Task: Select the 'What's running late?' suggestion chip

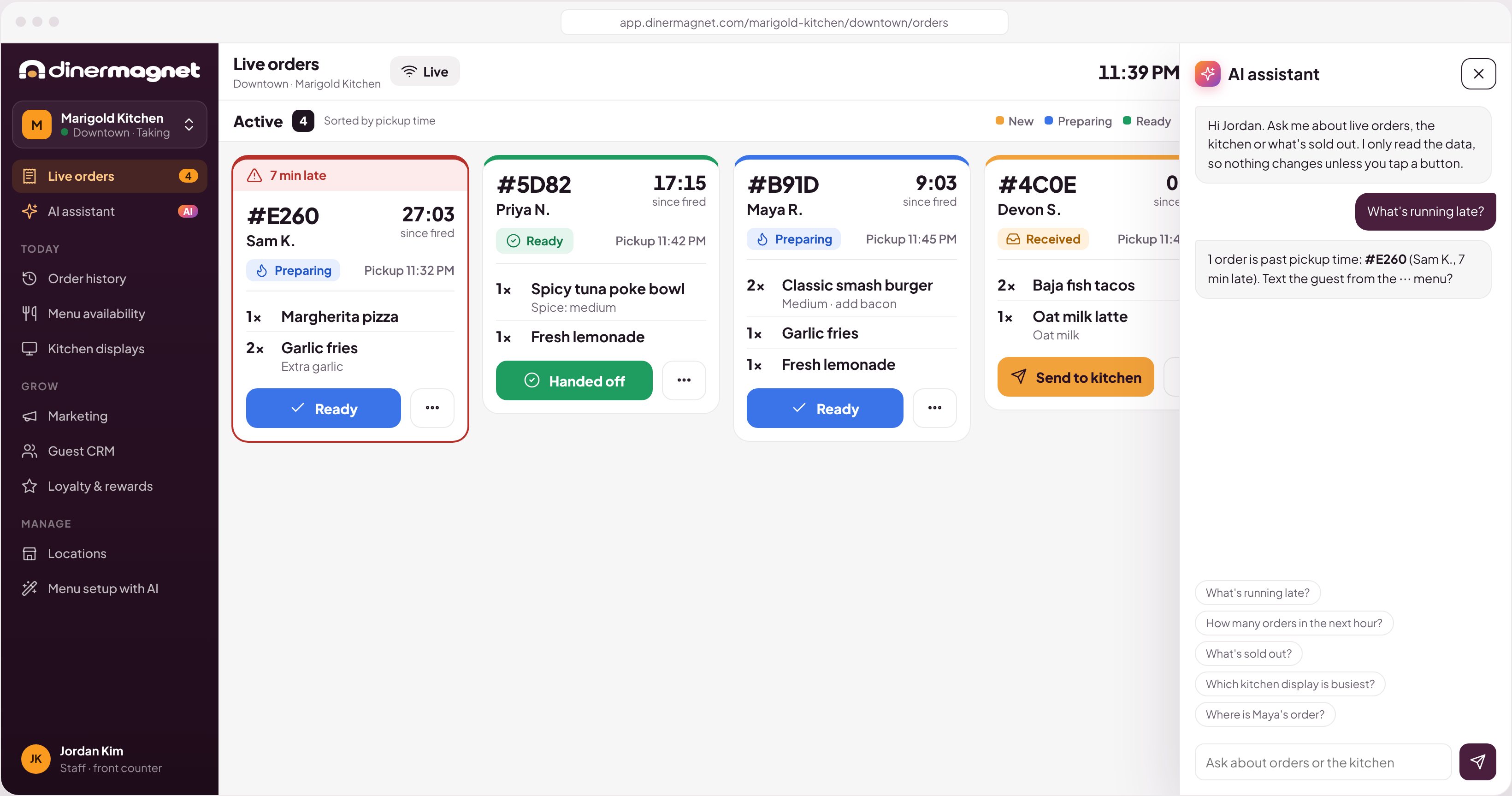Action: 1257,592
